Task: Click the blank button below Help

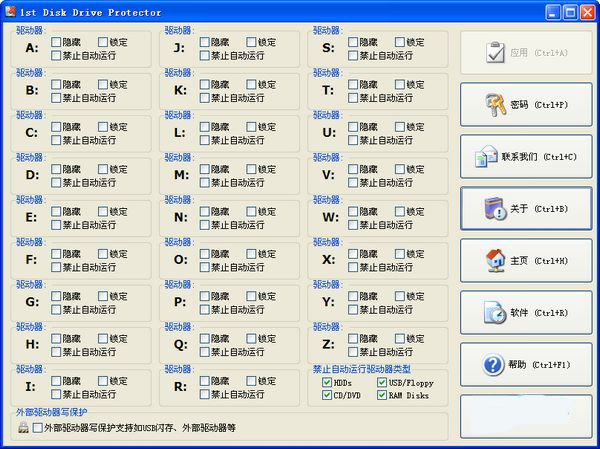Action: pyautogui.click(x=526, y=416)
